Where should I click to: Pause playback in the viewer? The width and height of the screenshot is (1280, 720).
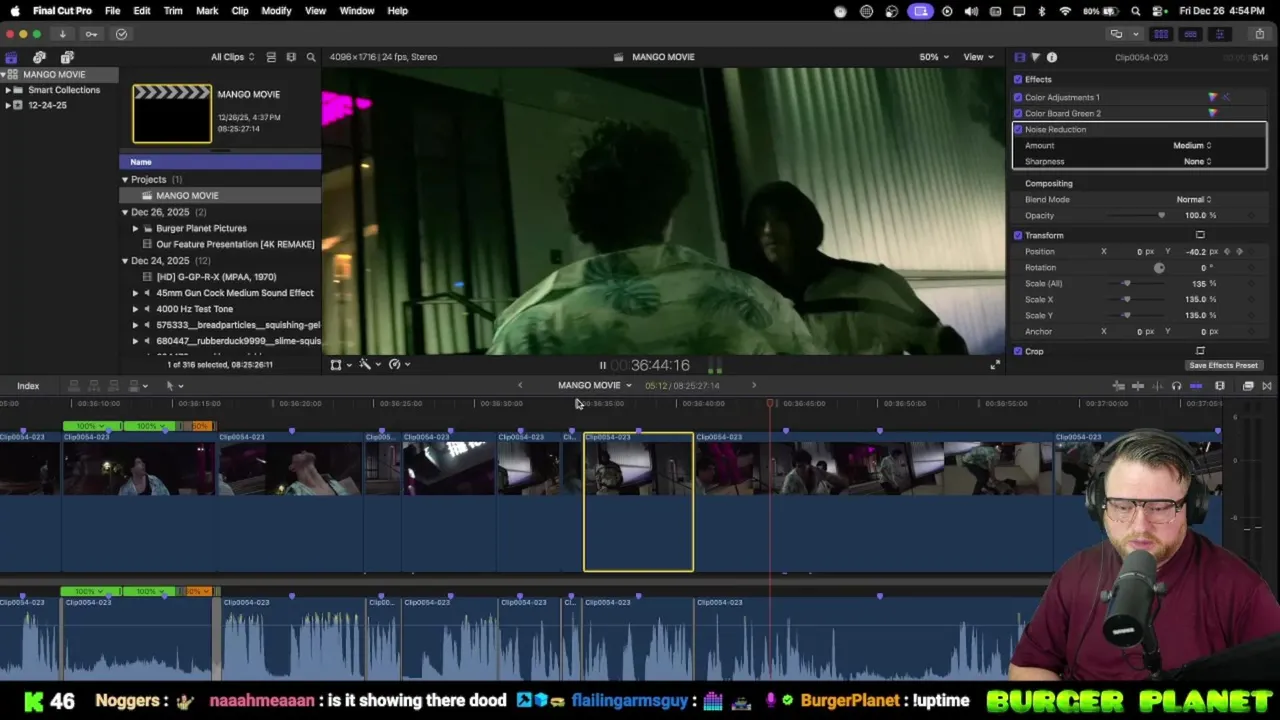(602, 365)
